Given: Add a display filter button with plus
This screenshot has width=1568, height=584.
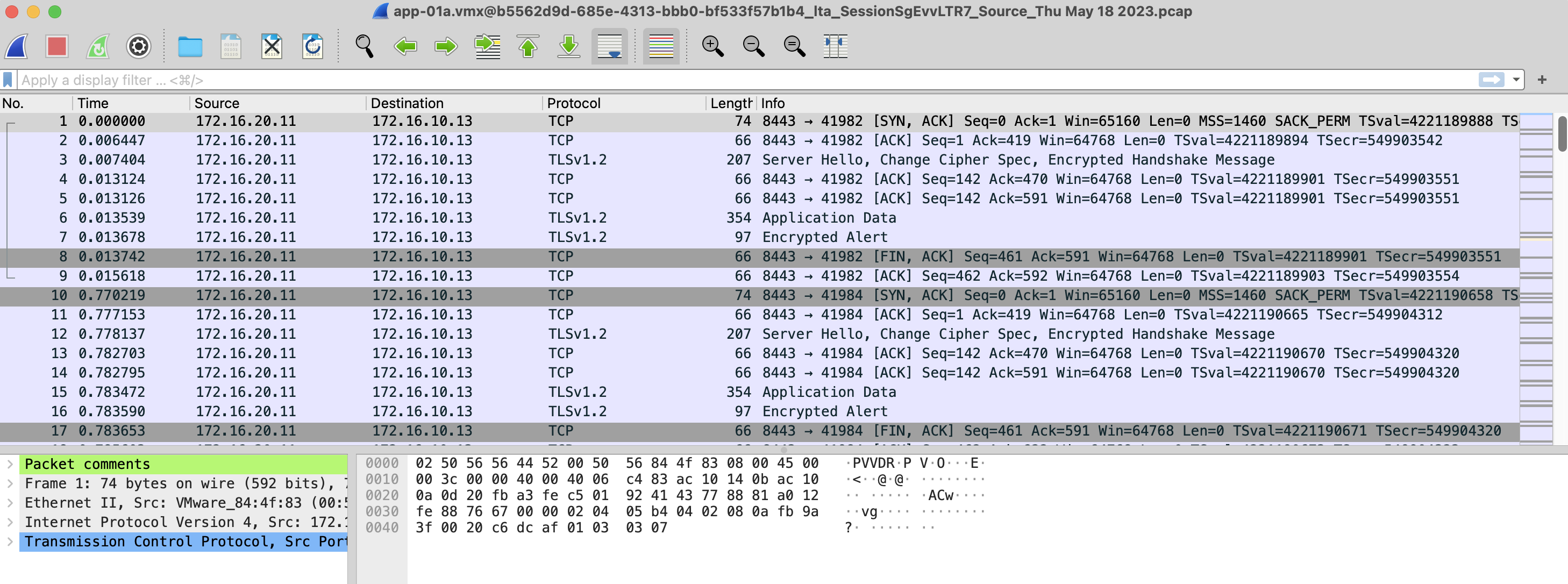Looking at the screenshot, I should tap(1542, 80).
